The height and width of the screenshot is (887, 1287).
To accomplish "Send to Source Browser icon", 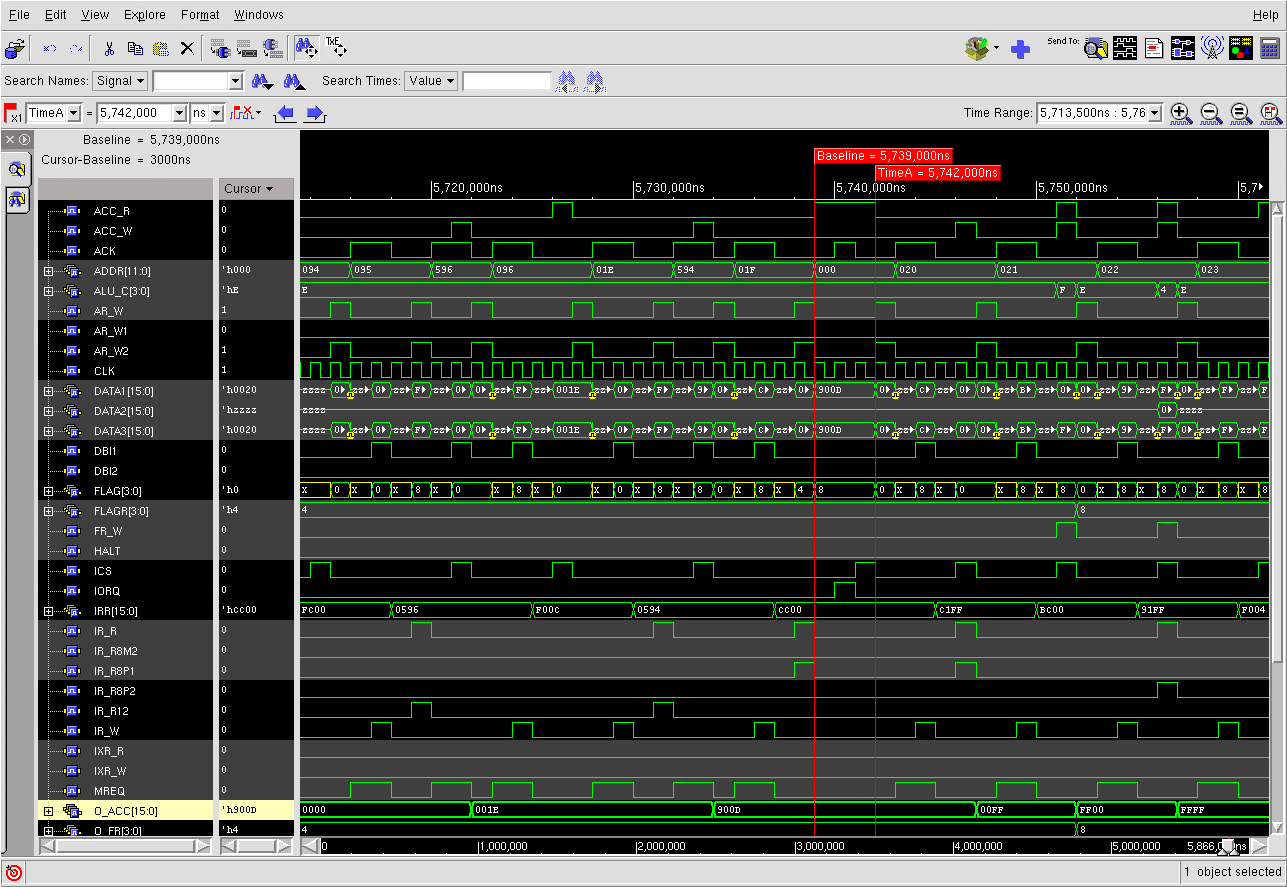I will click(x=1154, y=48).
